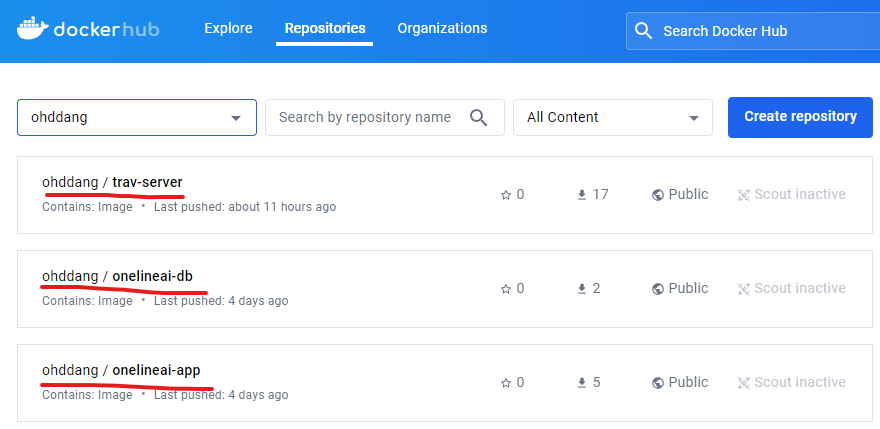Viewport: 880px width, 429px height.
Task: Click the star icon on onelineai-db row
Action: (506, 289)
